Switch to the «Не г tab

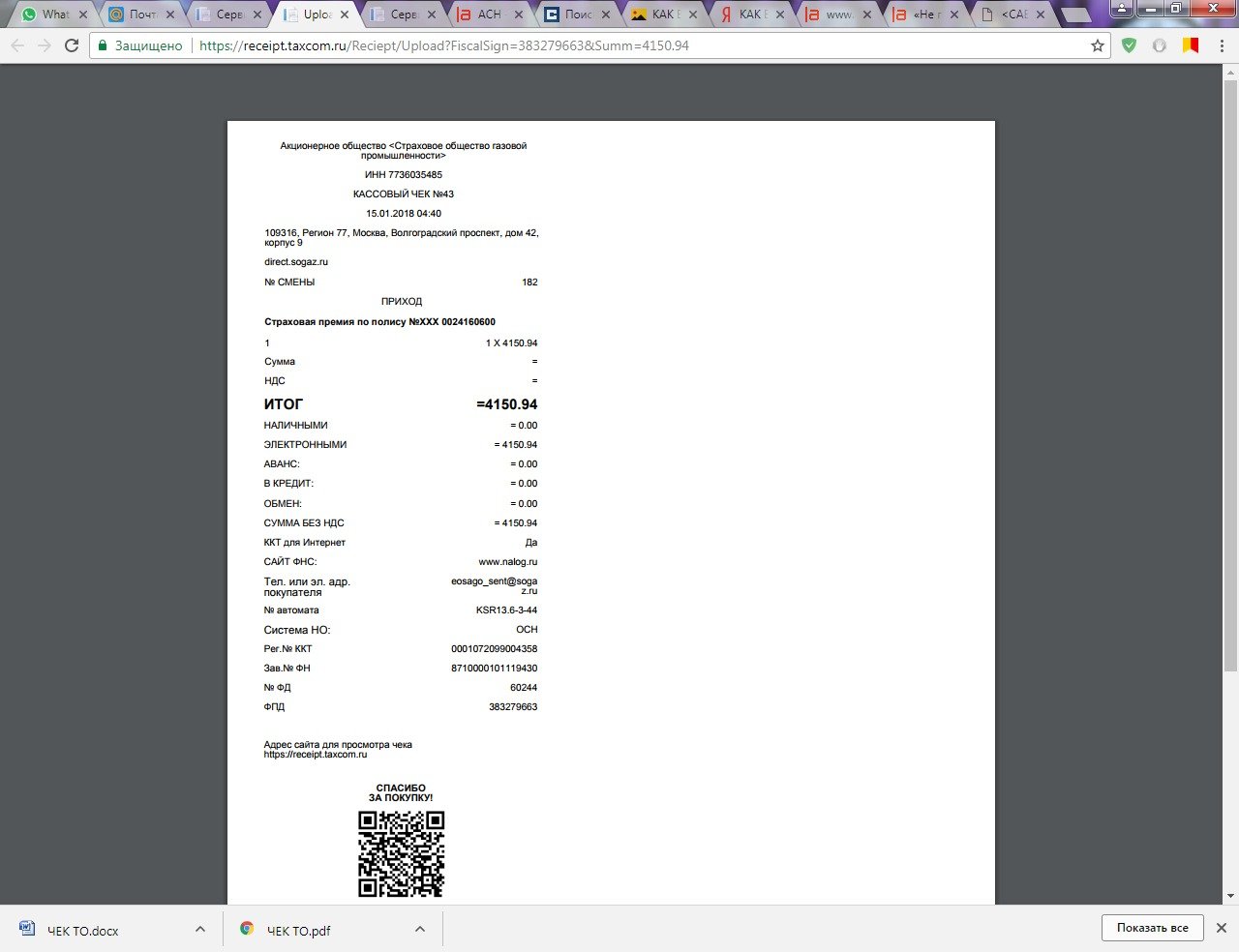coord(925,15)
